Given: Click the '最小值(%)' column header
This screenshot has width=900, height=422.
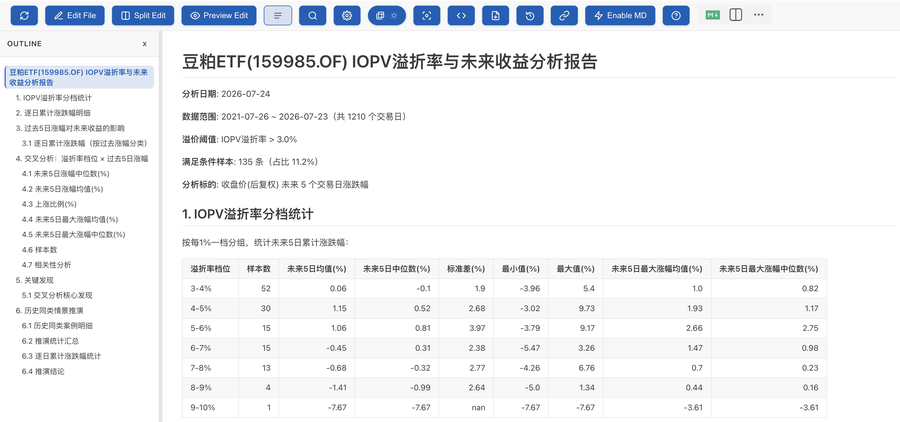Looking at the screenshot, I should [521, 269].
